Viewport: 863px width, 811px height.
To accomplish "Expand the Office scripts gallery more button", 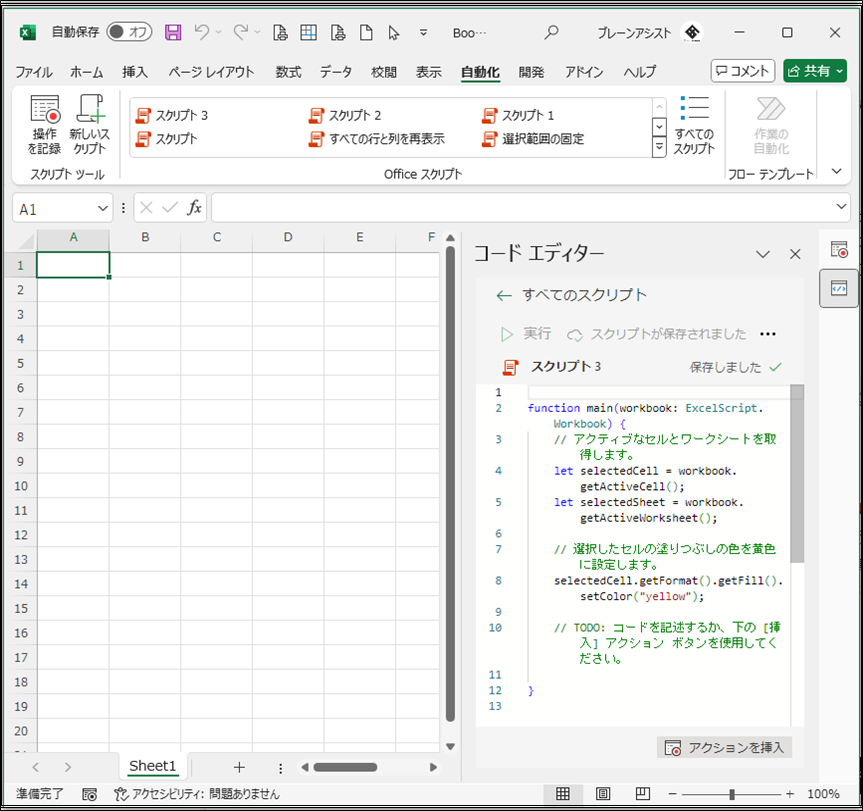I will tap(659, 147).
